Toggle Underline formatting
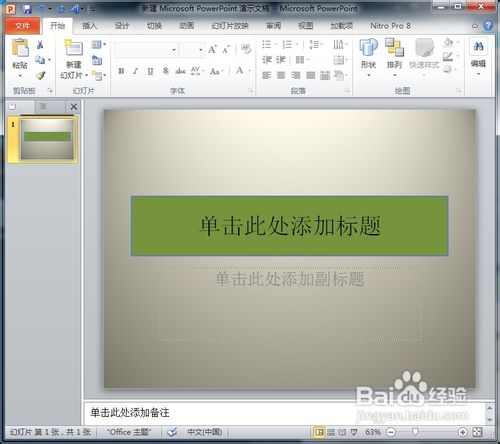Viewport: 500px width, 444px height. (x=150, y=71)
